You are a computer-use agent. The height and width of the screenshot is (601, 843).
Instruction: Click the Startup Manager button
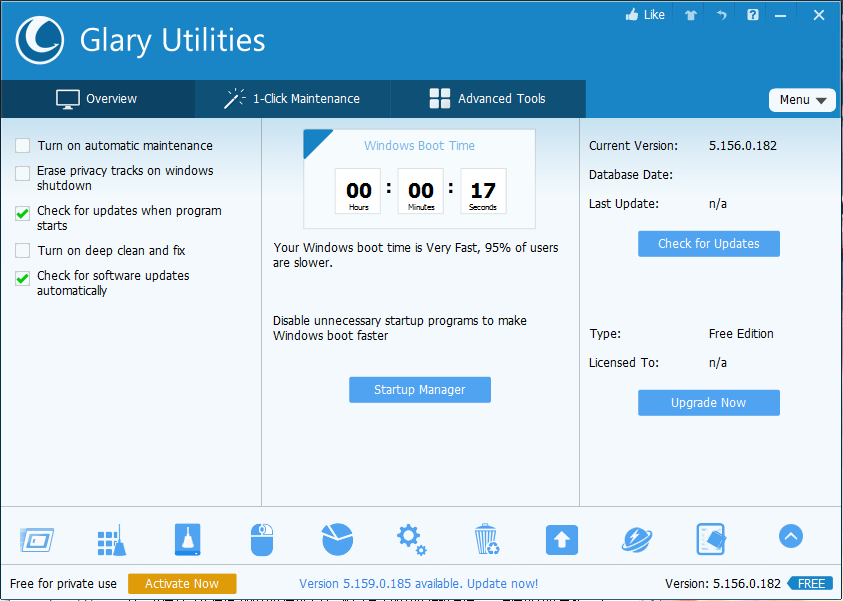coord(419,390)
